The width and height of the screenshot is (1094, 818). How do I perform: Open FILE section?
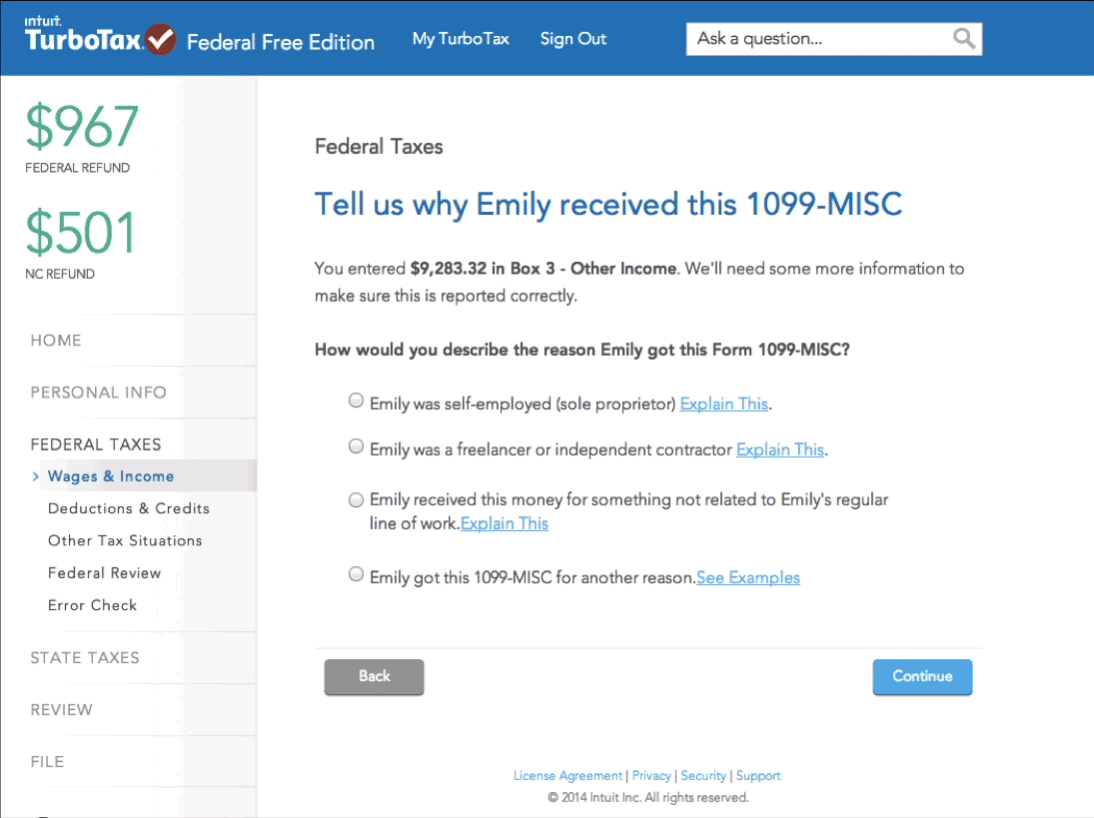click(47, 761)
